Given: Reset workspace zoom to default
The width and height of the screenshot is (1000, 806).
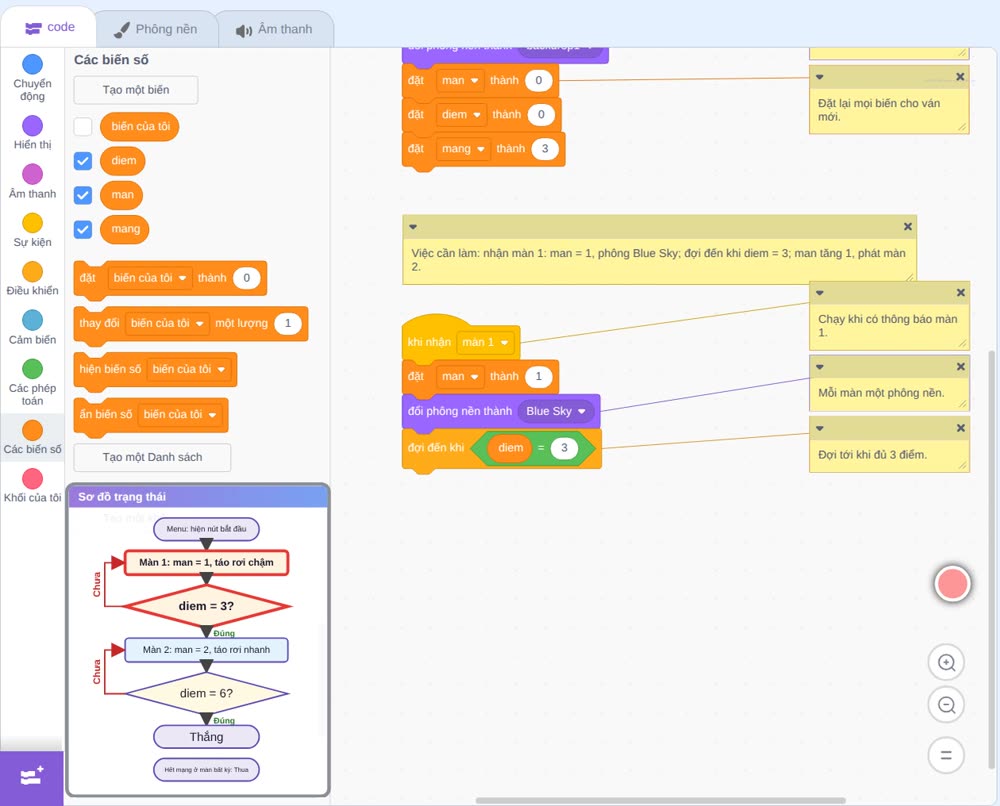Looking at the screenshot, I should tap(946, 755).
